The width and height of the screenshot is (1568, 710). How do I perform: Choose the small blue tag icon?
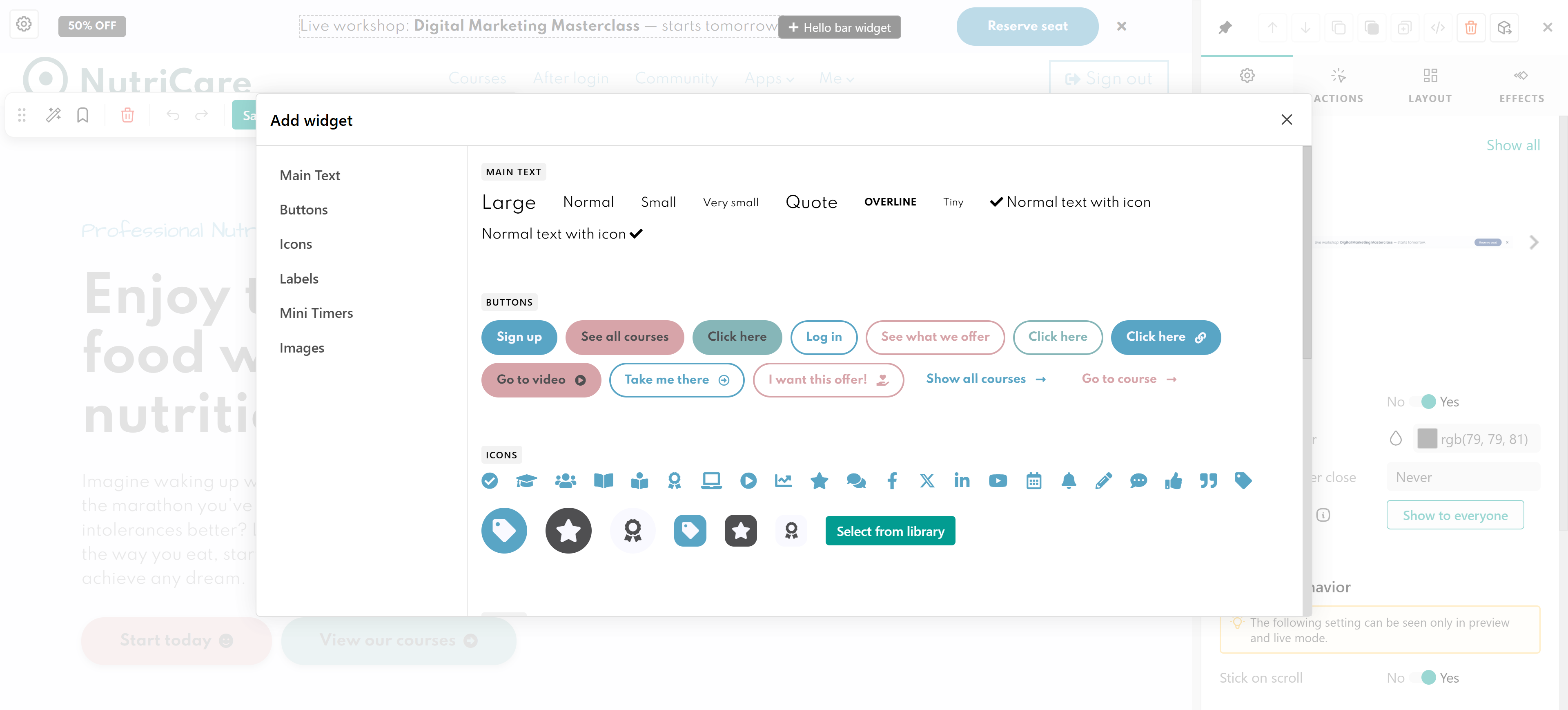(x=1243, y=480)
